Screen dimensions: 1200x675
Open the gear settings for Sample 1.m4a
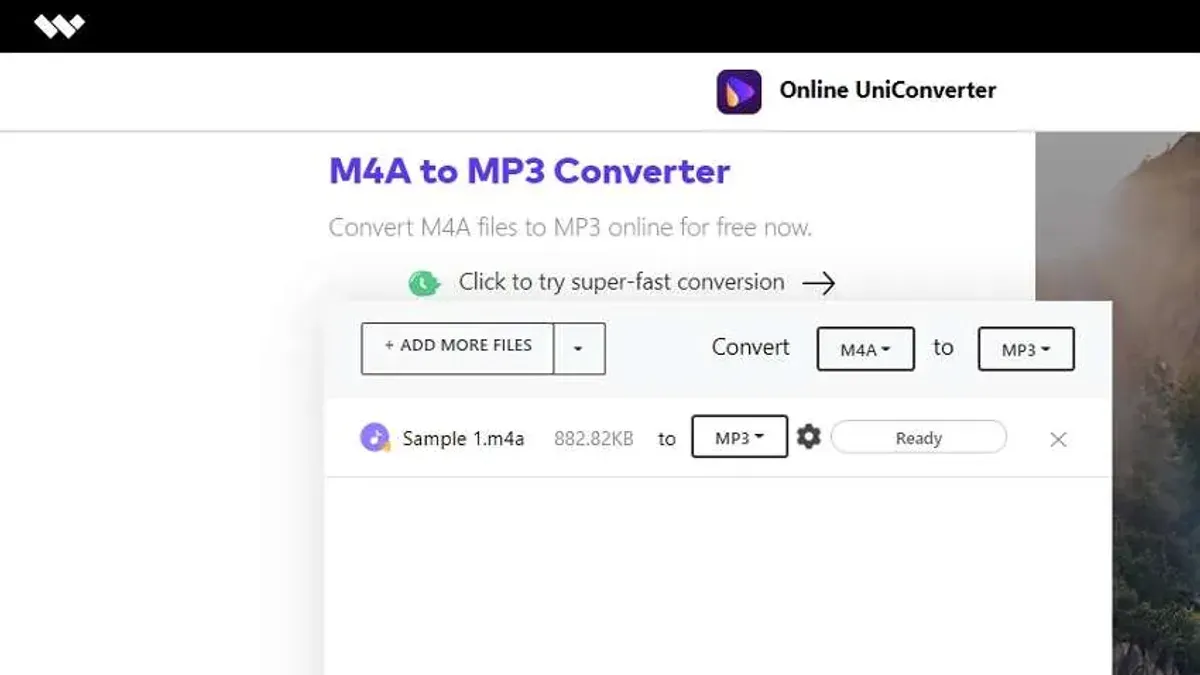(x=809, y=437)
